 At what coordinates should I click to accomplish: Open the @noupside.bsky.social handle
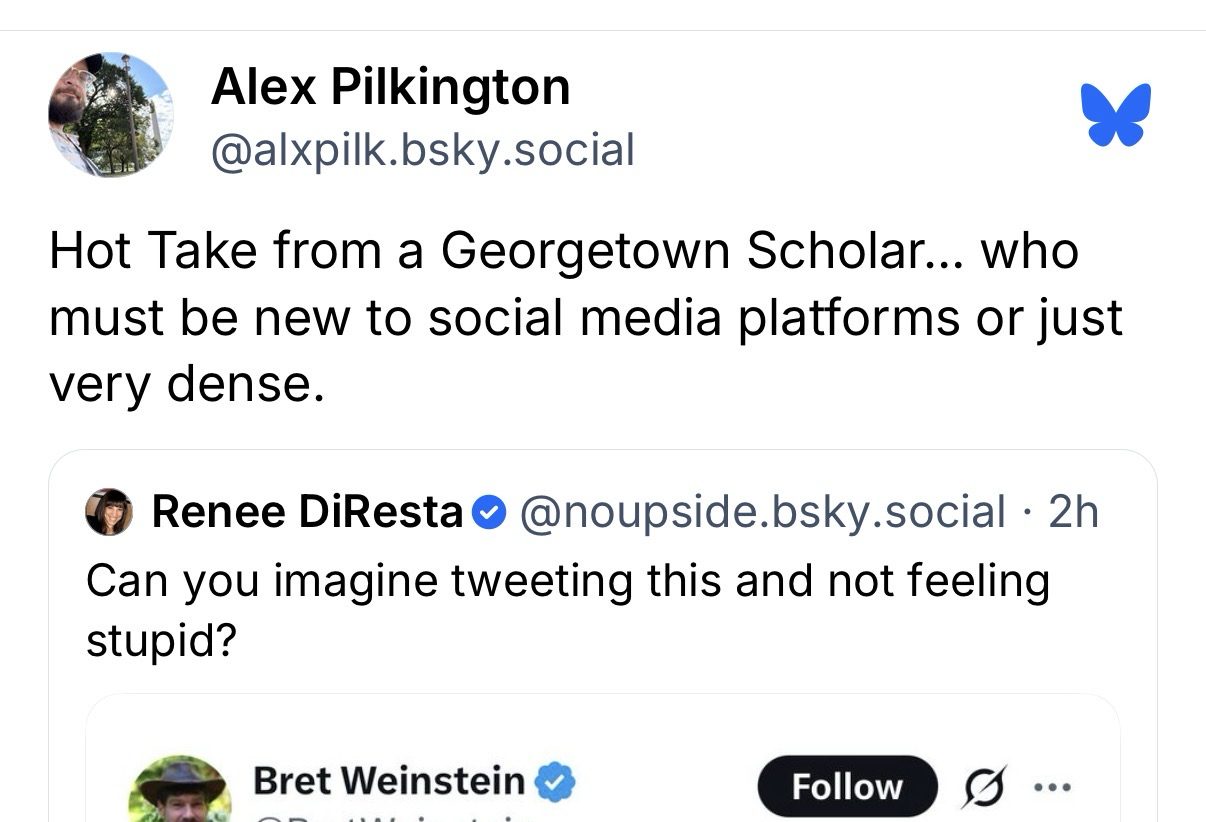coord(762,512)
